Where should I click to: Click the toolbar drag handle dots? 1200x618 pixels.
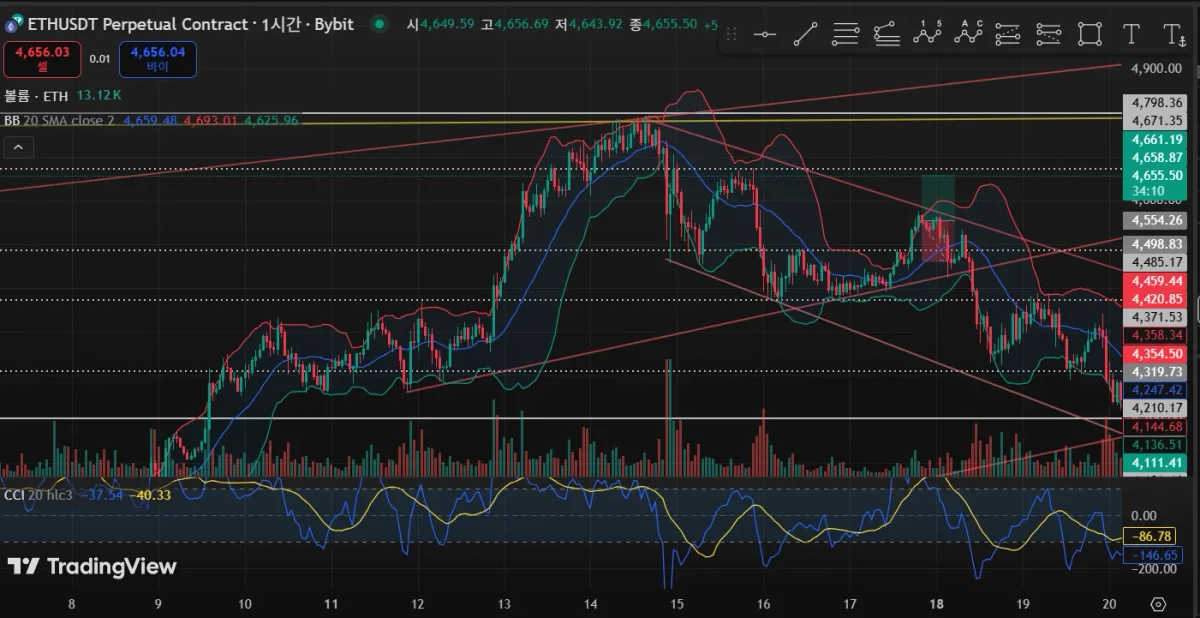[732, 34]
